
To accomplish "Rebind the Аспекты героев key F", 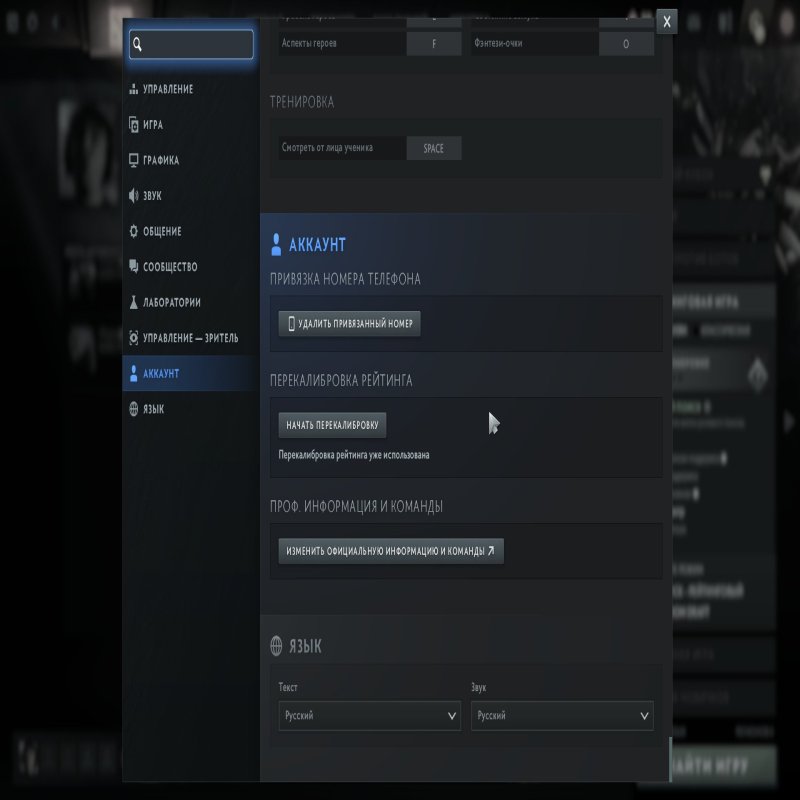I will (434, 44).
